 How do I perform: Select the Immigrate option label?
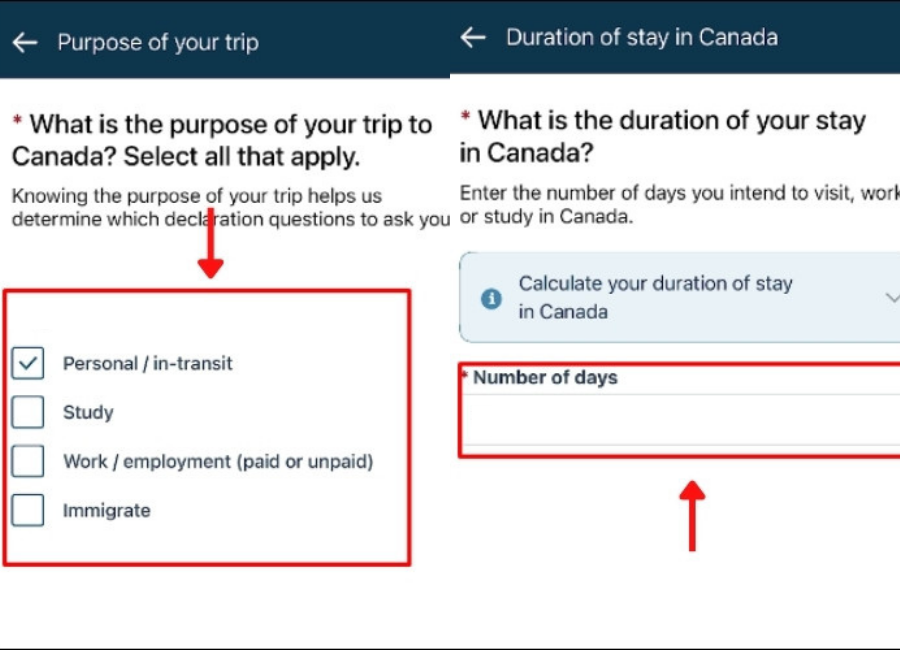click(106, 510)
